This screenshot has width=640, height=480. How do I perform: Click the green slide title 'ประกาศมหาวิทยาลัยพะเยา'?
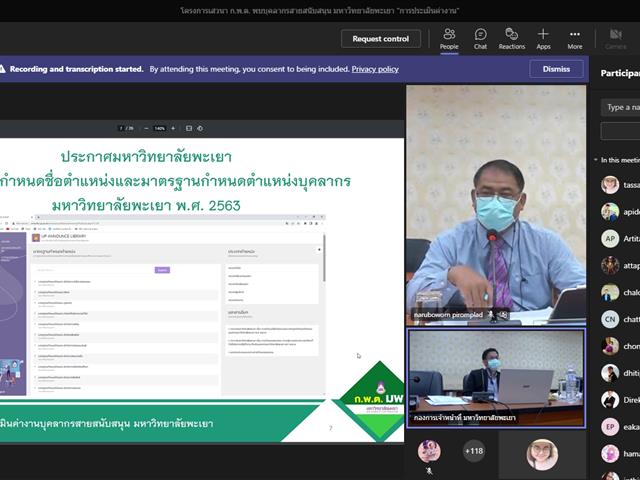click(146, 157)
